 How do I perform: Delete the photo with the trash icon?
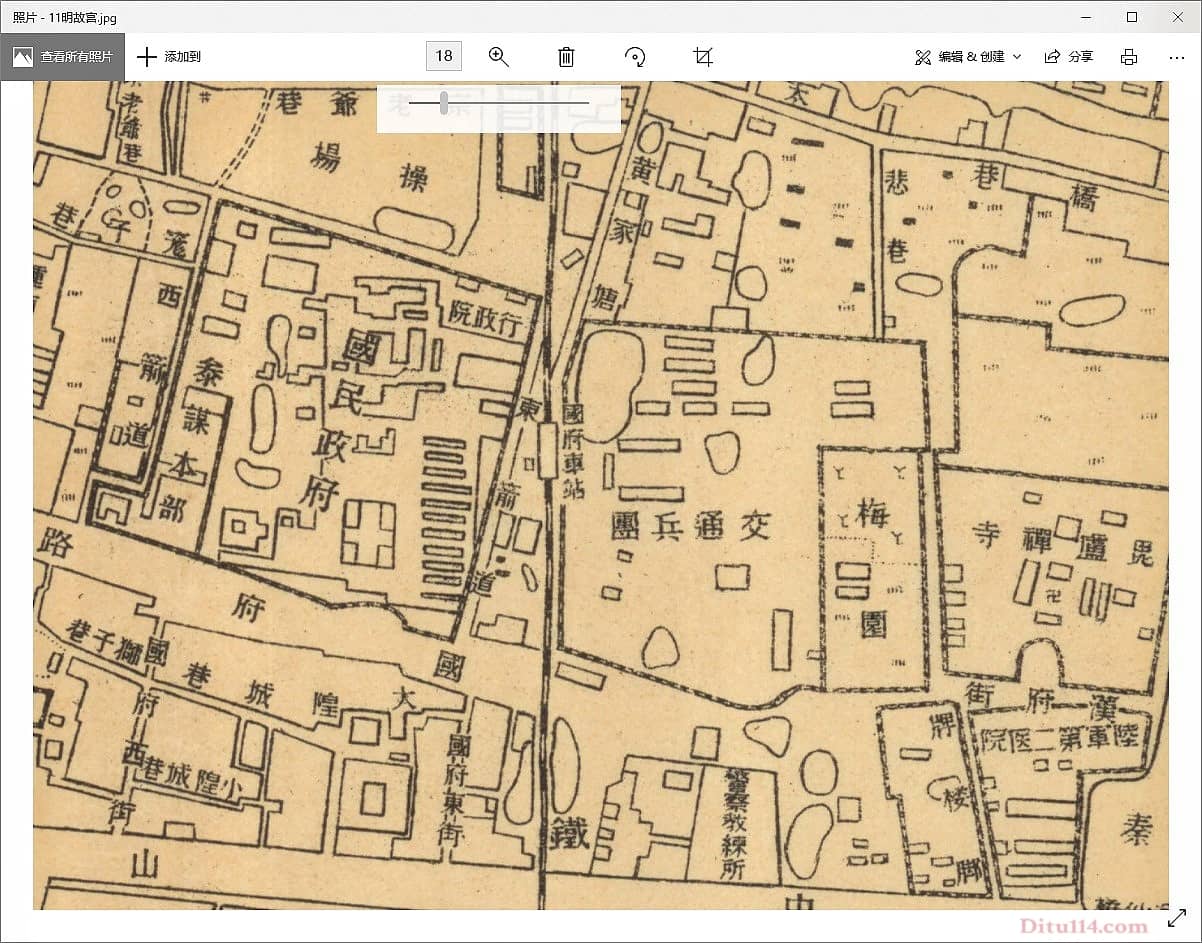(x=566, y=57)
